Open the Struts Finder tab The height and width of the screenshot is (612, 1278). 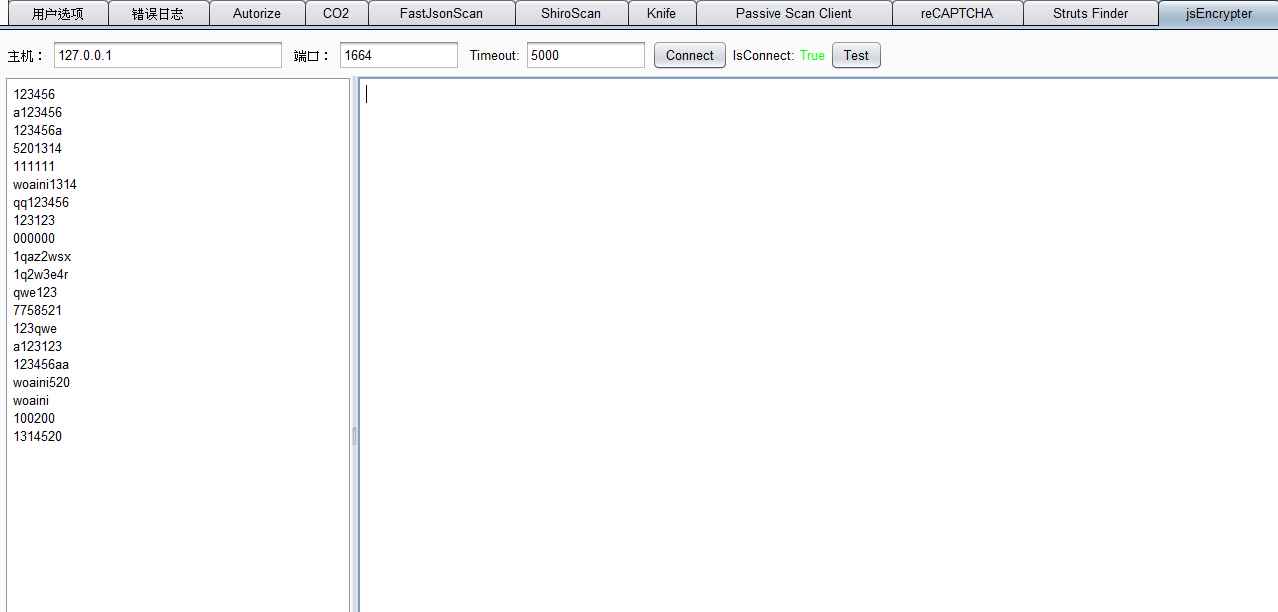click(x=1090, y=13)
